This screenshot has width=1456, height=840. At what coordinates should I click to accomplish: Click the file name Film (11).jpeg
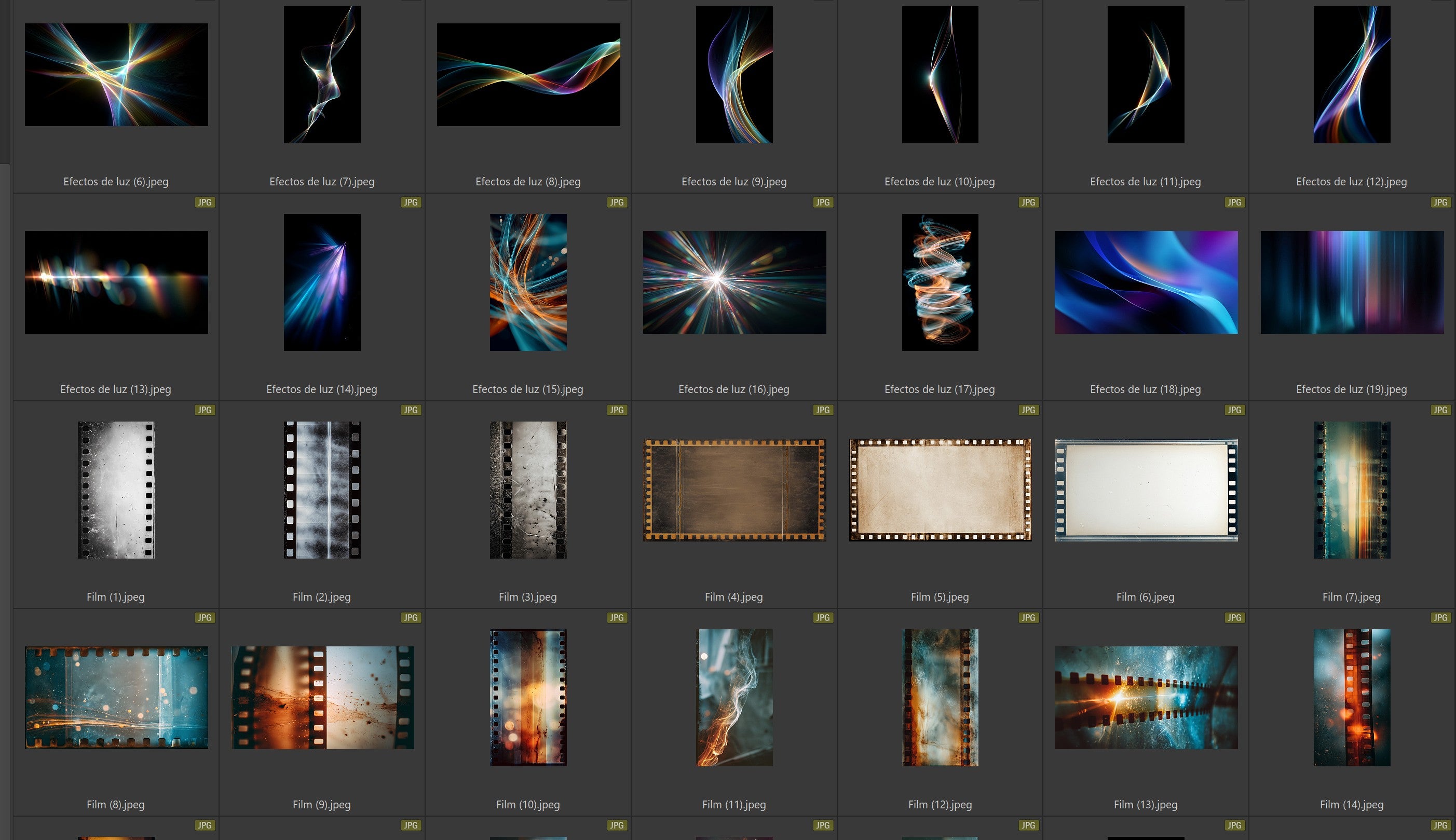point(734,805)
